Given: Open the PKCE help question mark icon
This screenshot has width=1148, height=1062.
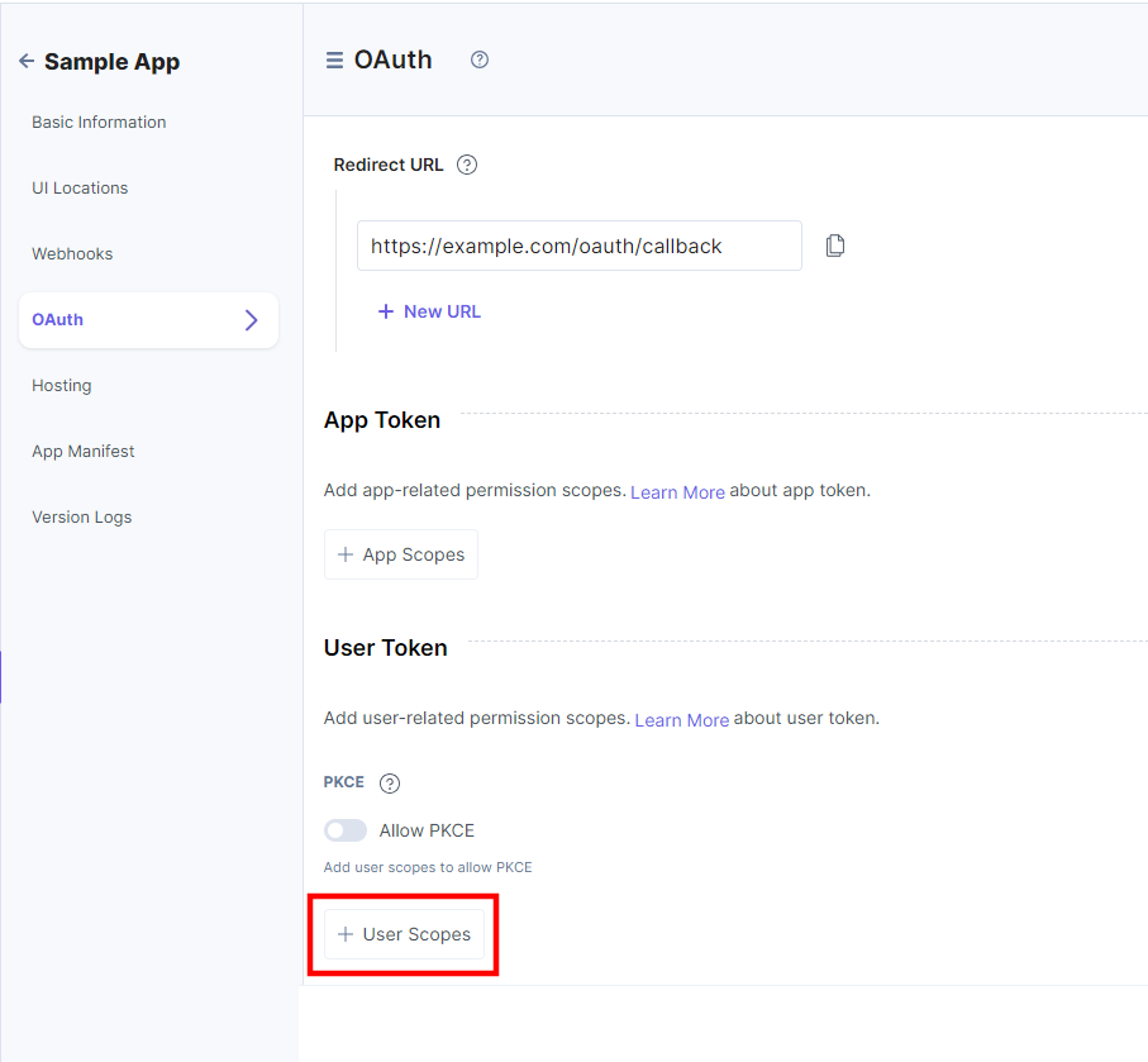Looking at the screenshot, I should (x=390, y=783).
